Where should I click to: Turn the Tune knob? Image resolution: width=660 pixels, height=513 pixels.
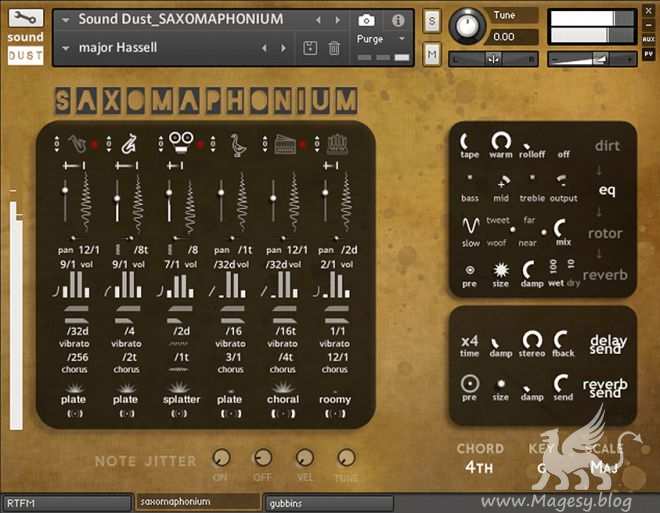[467, 26]
